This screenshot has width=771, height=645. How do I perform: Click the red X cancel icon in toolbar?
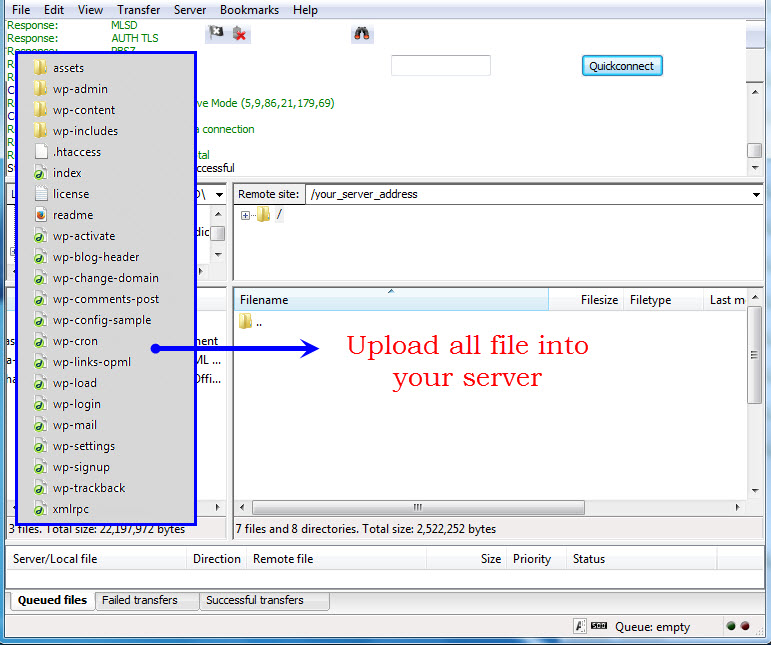pos(240,34)
